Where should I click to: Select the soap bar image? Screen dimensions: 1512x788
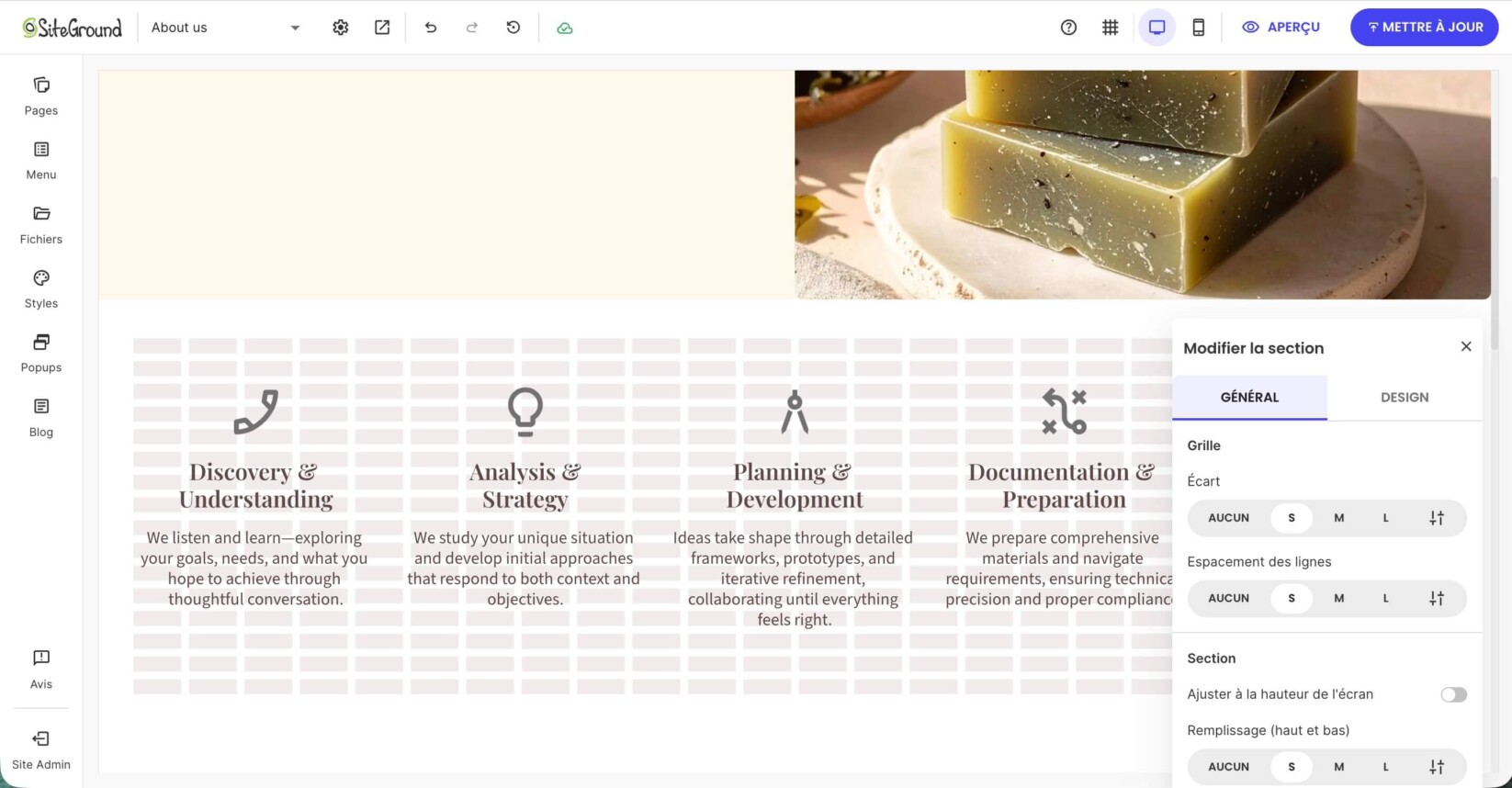tap(1143, 185)
